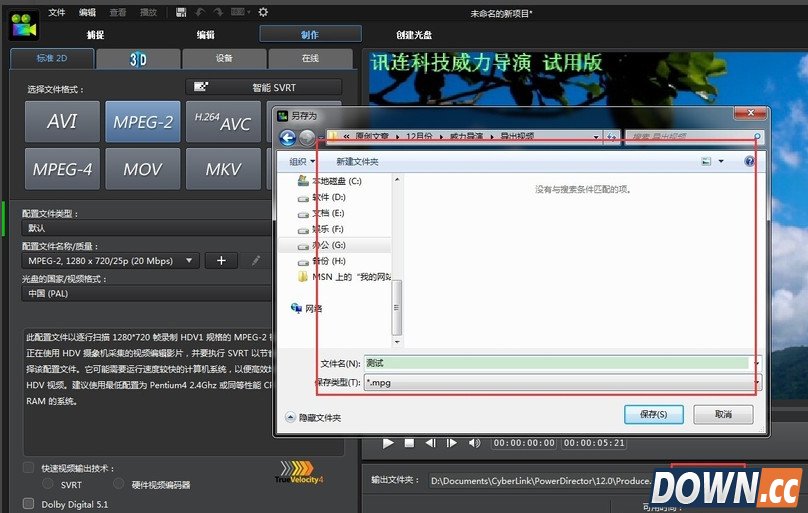The width and height of the screenshot is (808, 513).
Task: Choose the MPEG-4 file format
Action: (x=62, y=169)
